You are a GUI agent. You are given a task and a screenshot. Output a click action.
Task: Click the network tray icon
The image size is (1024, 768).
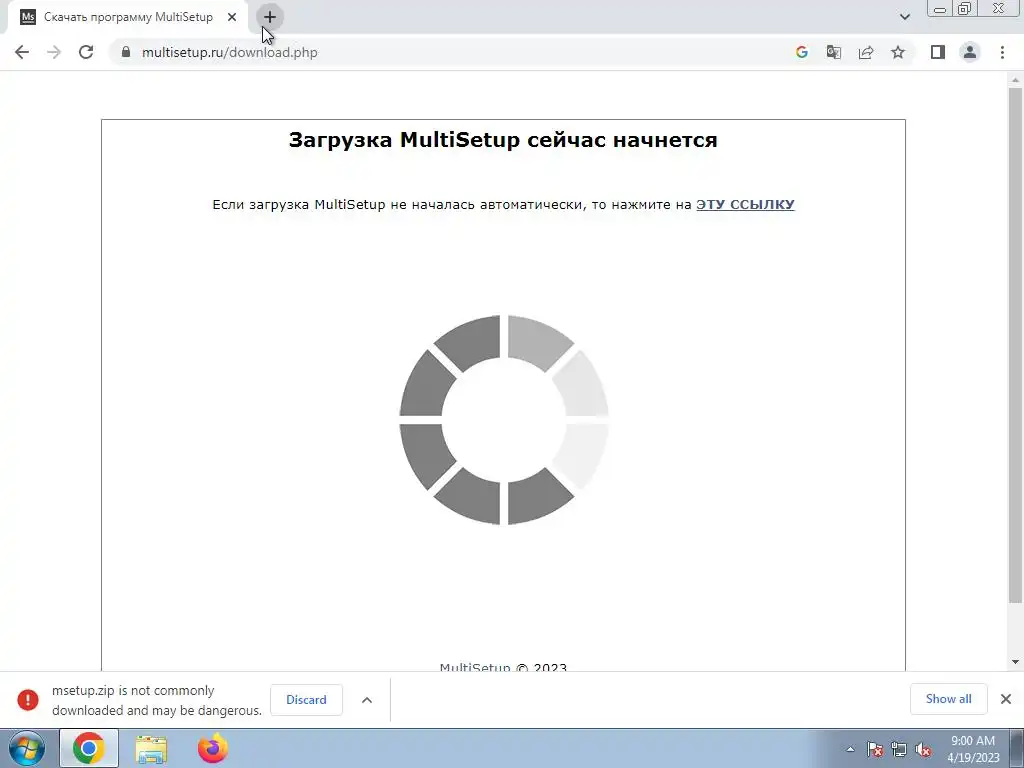click(x=899, y=749)
